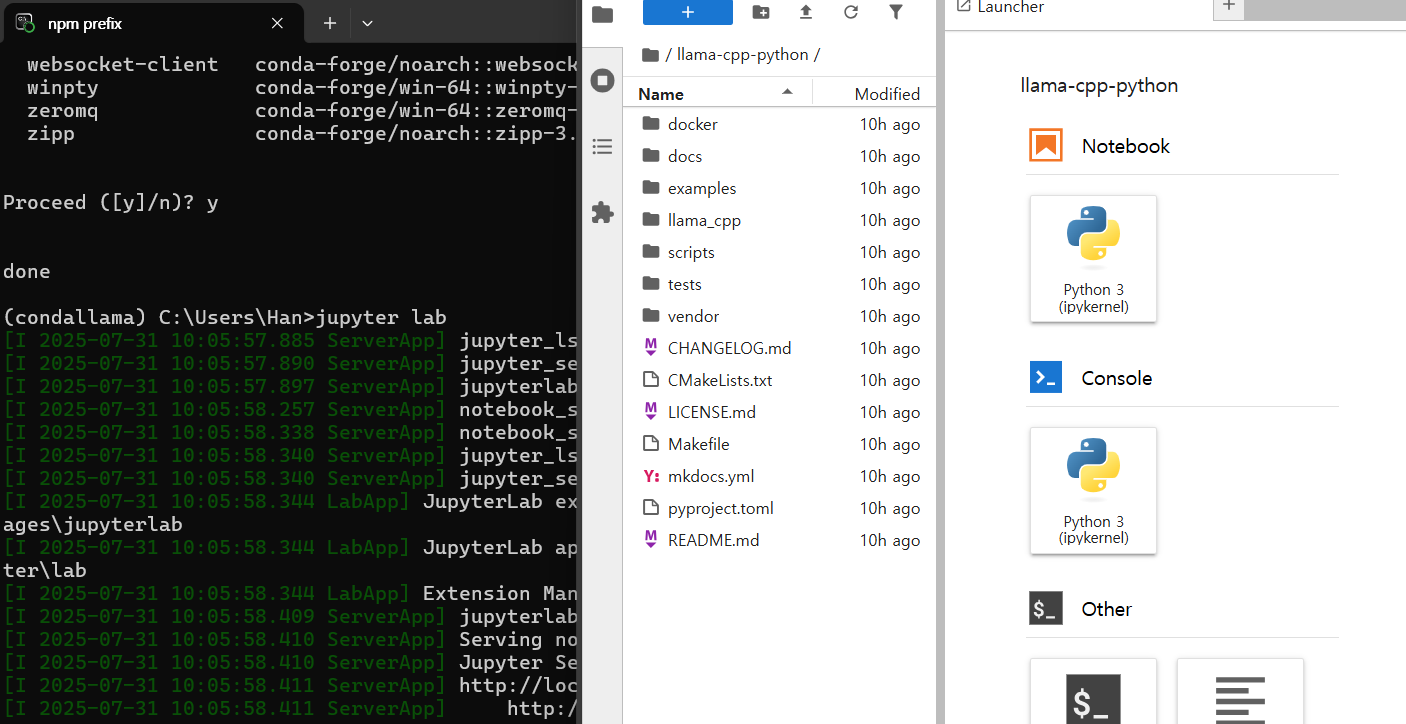Open the scripts folder
This screenshot has width=1406, height=724.
pyautogui.click(x=779, y=252)
